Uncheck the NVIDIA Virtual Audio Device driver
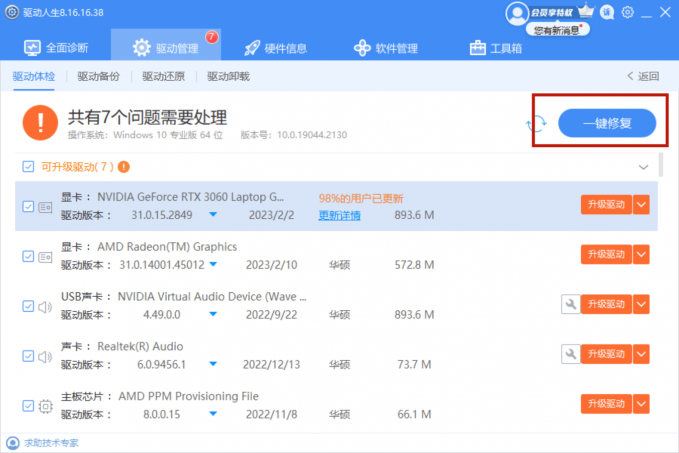The height and width of the screenshot is (453, 679). (28, 306)
